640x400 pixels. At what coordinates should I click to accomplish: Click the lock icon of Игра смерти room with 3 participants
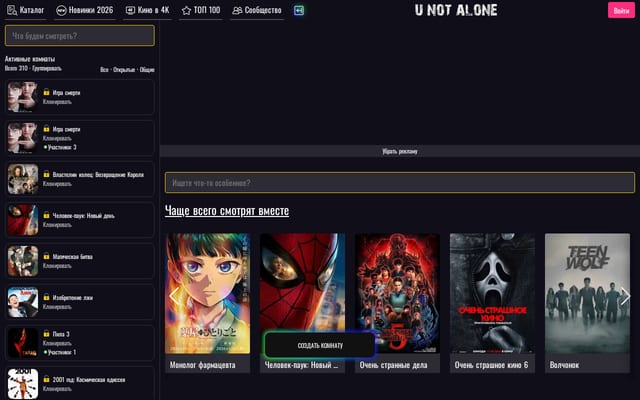pyautogui.click(x=46, y=129)
